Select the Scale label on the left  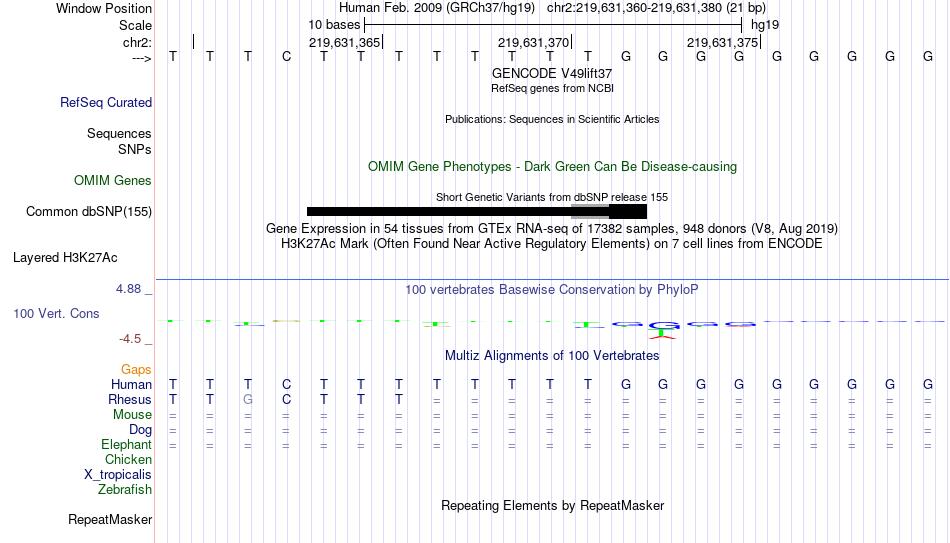point(135,25)
